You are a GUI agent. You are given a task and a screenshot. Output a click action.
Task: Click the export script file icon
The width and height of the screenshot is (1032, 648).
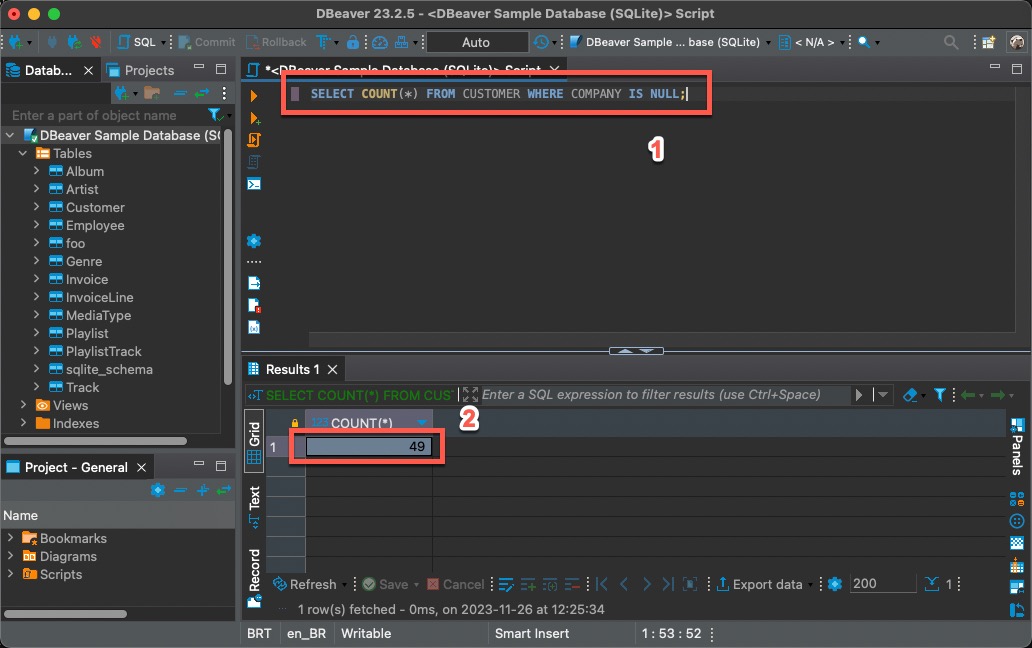point(253,283)
